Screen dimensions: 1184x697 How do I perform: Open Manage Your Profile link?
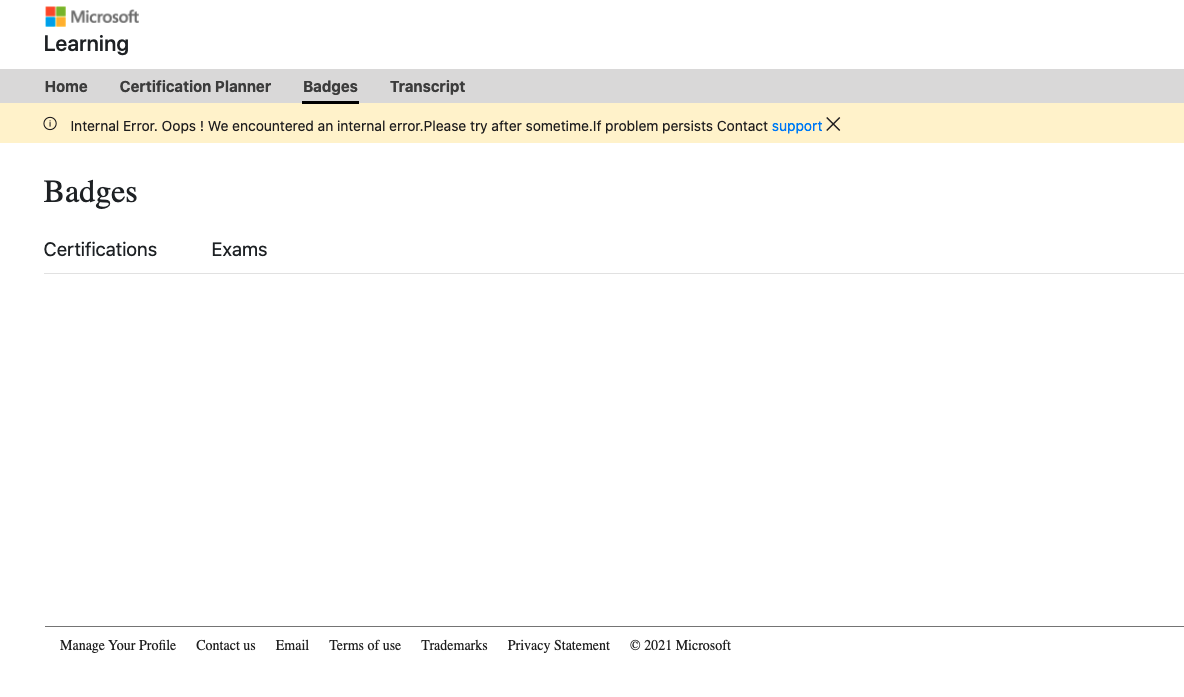tap(118, 646)
